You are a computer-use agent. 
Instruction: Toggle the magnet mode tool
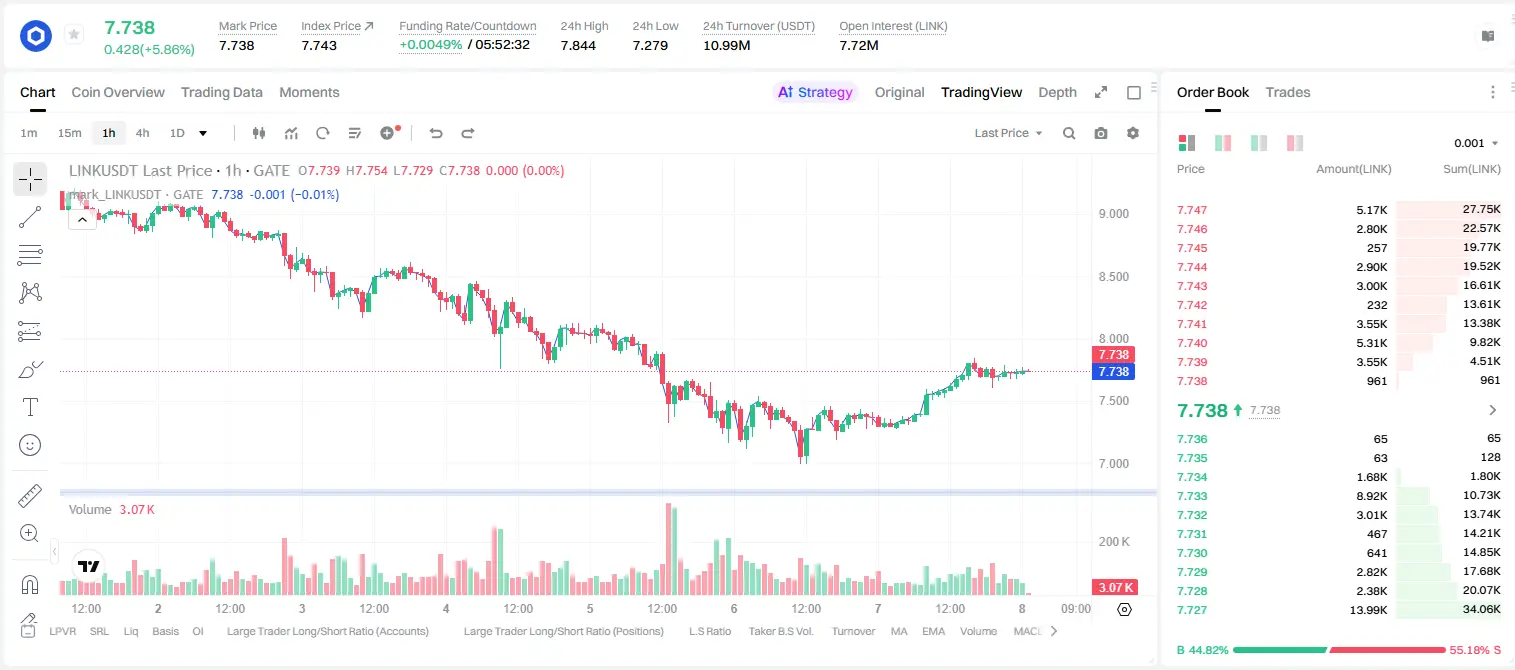[30, 585]
